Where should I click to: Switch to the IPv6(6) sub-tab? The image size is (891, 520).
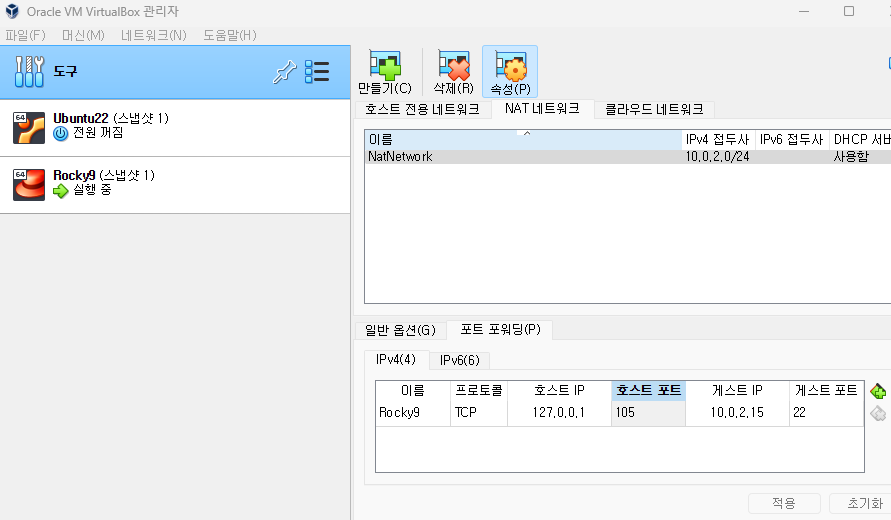[459, 360]
